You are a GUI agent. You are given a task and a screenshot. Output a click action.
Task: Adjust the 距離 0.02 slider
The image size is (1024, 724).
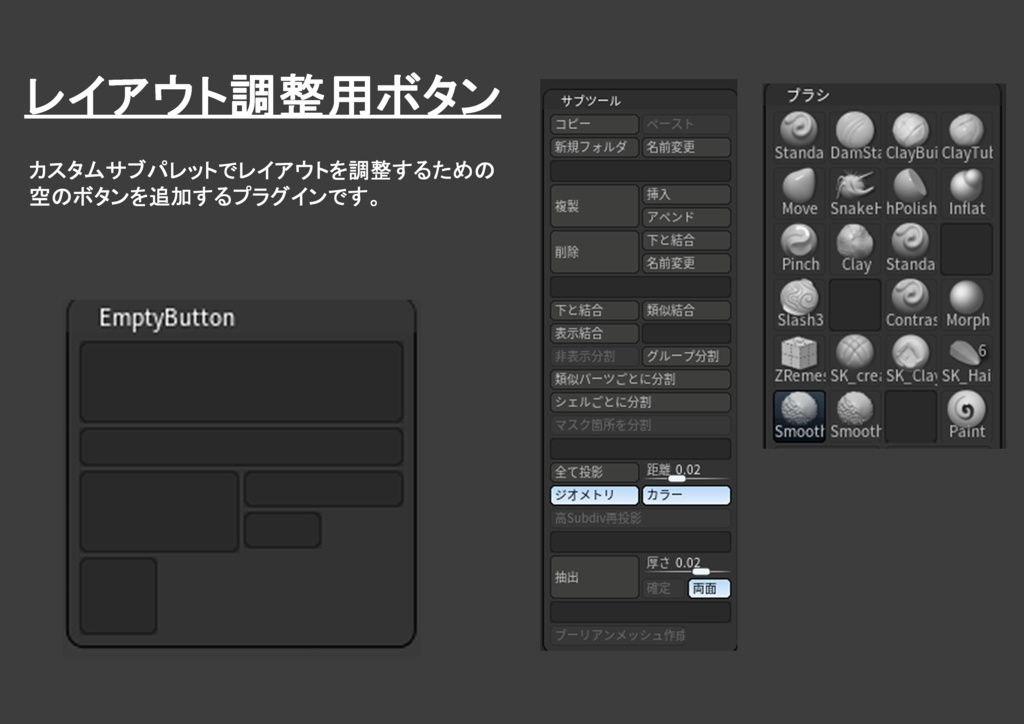tap(686, 472)
